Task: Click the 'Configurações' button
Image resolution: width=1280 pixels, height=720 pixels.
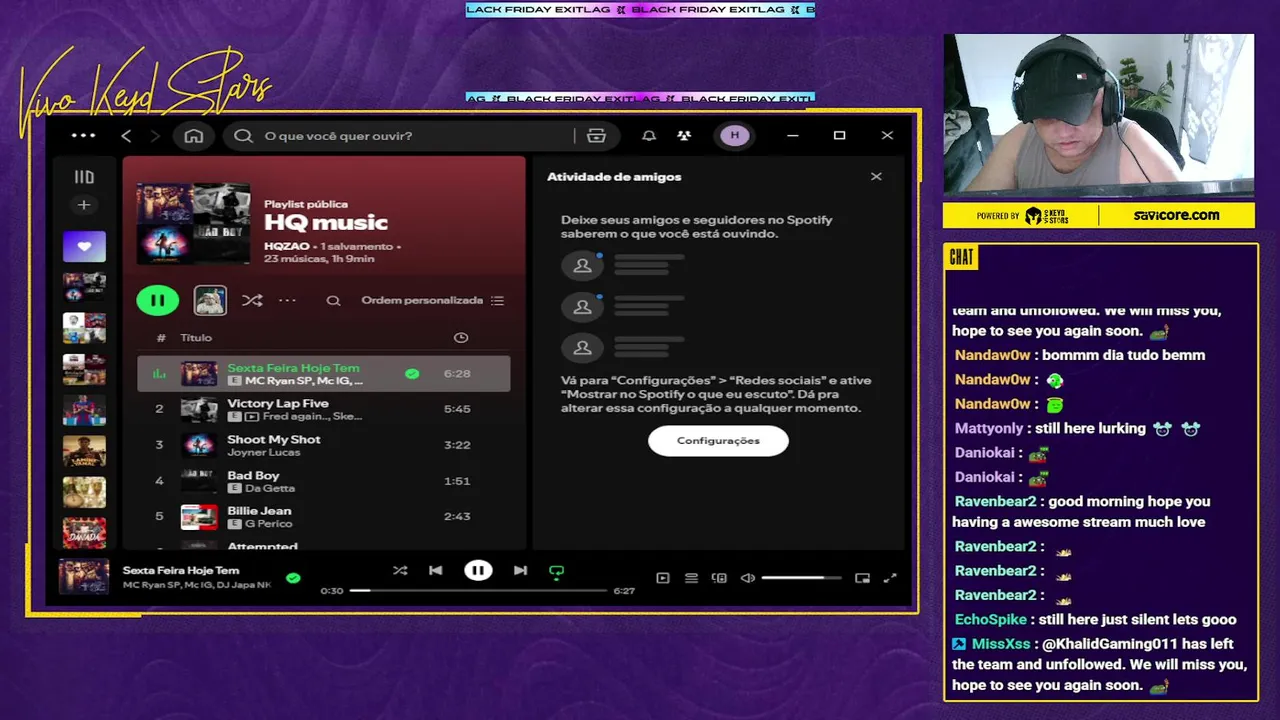Action: [718, 441]
